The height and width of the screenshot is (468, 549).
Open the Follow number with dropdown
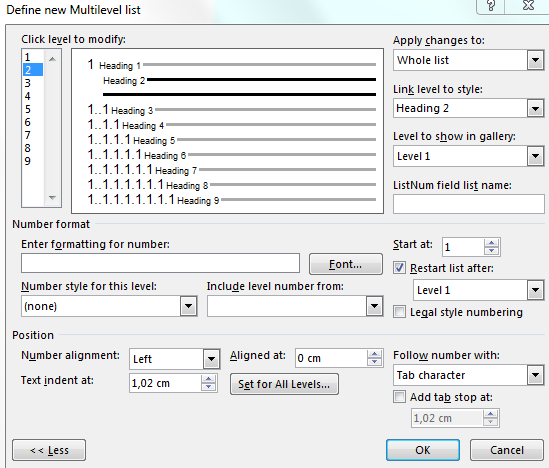(x=535, y=375)
